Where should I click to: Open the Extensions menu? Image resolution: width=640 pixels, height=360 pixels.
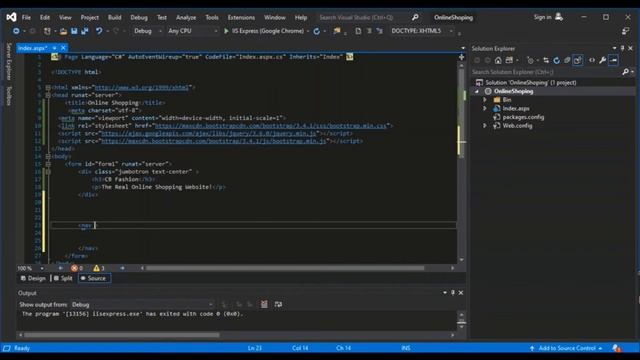tap(241, 17)
